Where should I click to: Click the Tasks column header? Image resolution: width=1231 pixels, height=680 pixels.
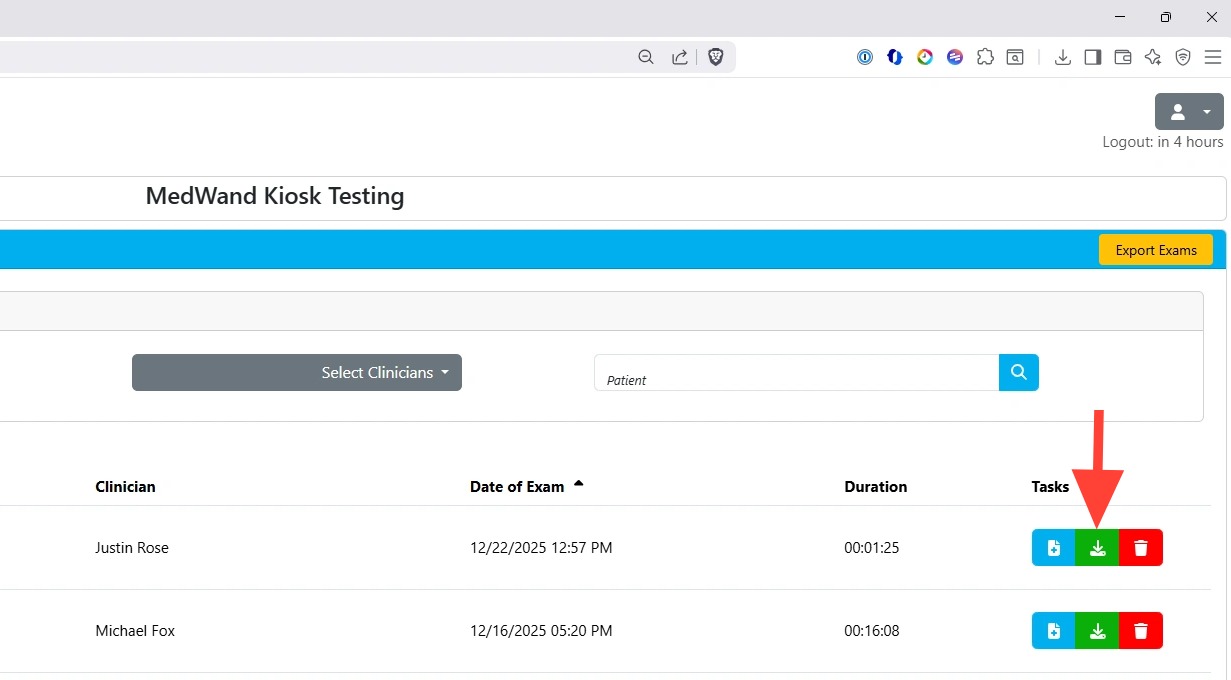click(1050, 487)
